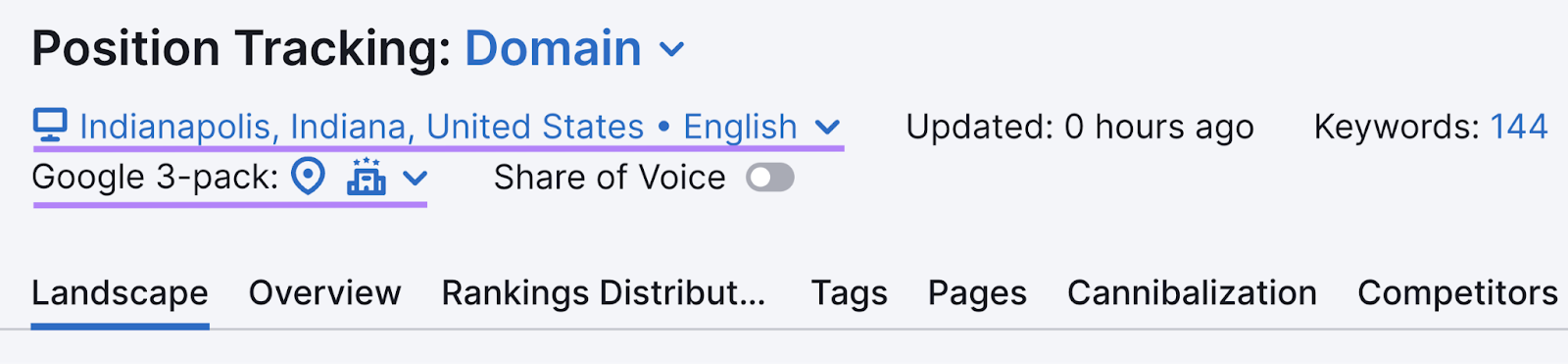Open the location and language dropdown arrow
Screen dimensions: 1568x364
828,128
